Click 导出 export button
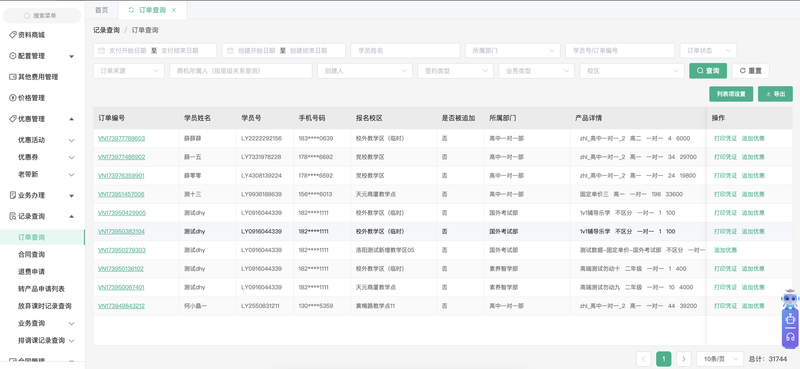This screenshot has height=369, width=800. (775, 94)
